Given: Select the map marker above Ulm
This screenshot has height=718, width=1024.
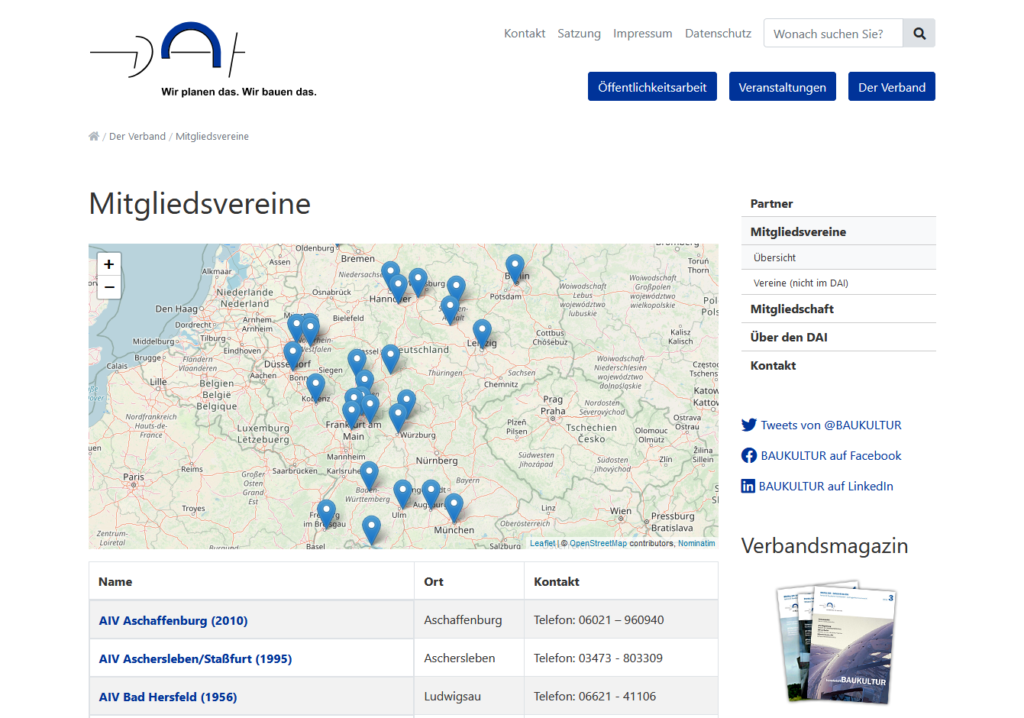Looking at the screenshot, I should click(x=403, y=493).
